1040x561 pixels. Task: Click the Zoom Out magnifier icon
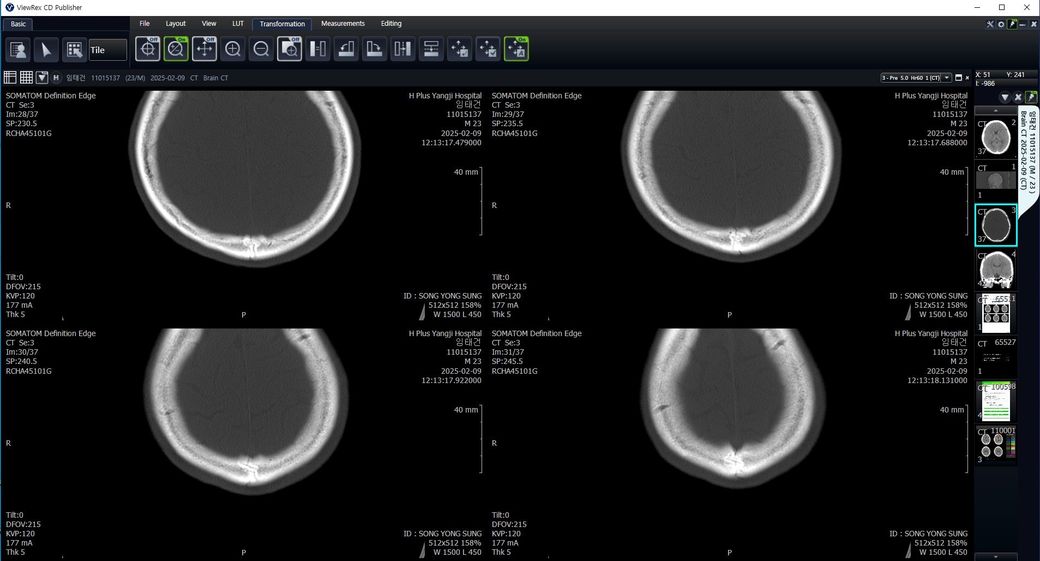(261, 49)
